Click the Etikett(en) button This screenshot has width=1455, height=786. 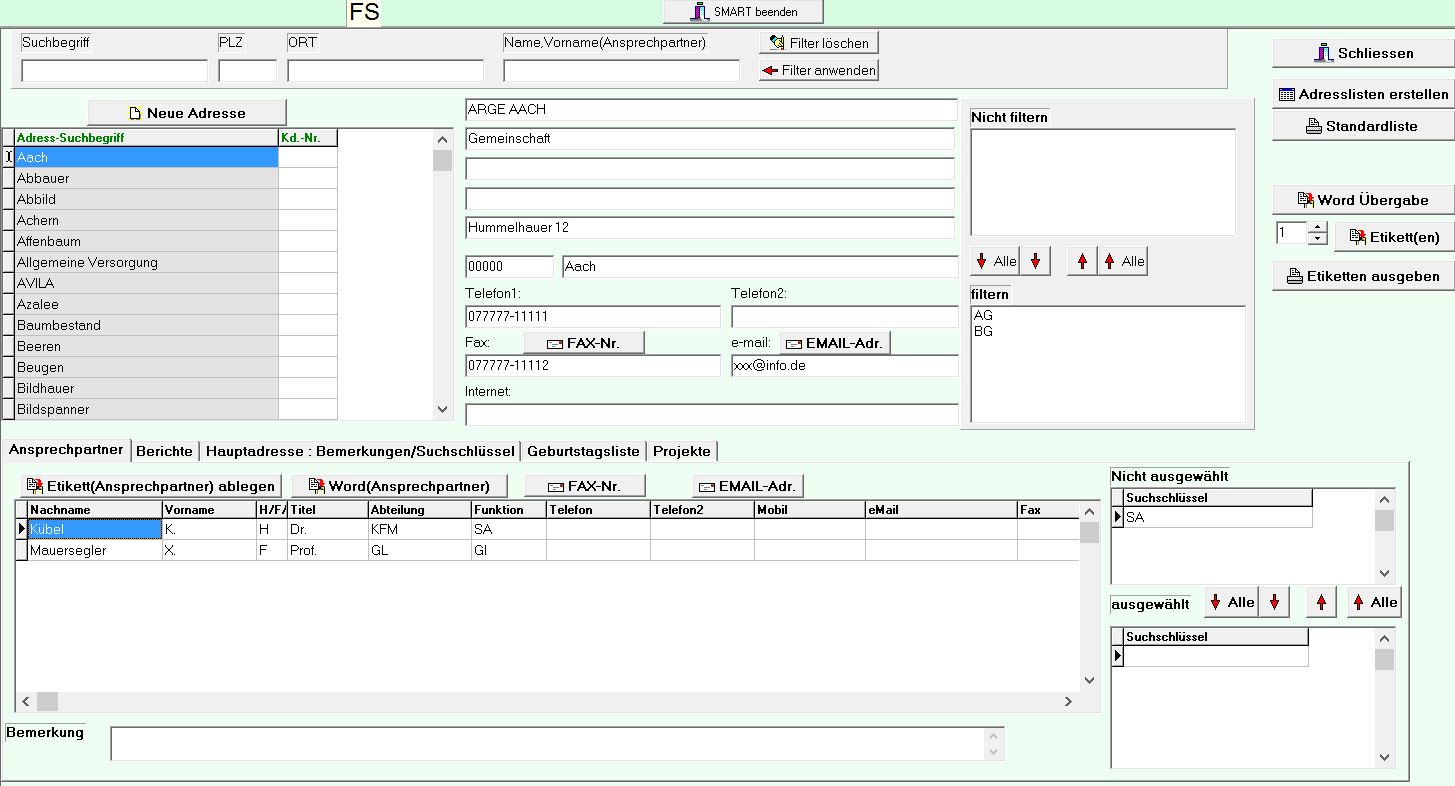1393,236
